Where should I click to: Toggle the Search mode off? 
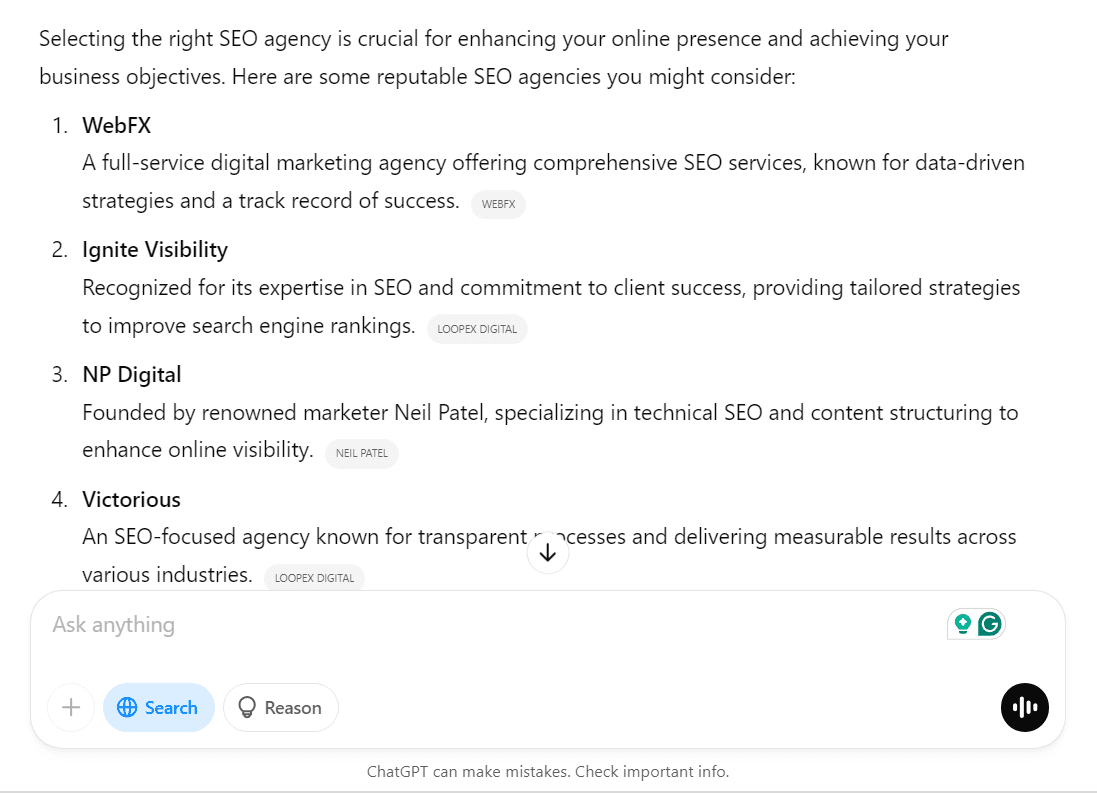(x=159, y=708)
